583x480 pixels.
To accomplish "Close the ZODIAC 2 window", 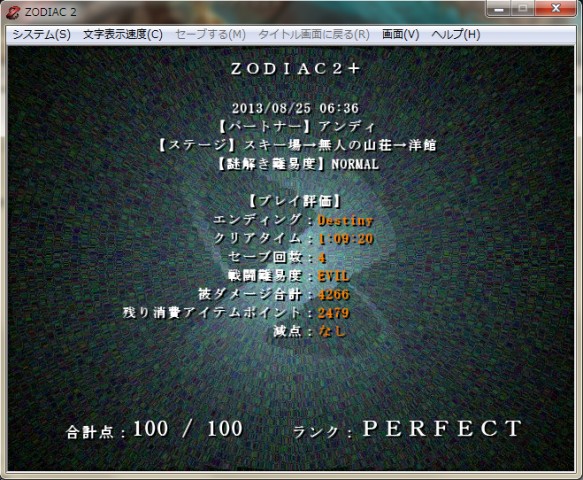I will click(x=555, y=9).
